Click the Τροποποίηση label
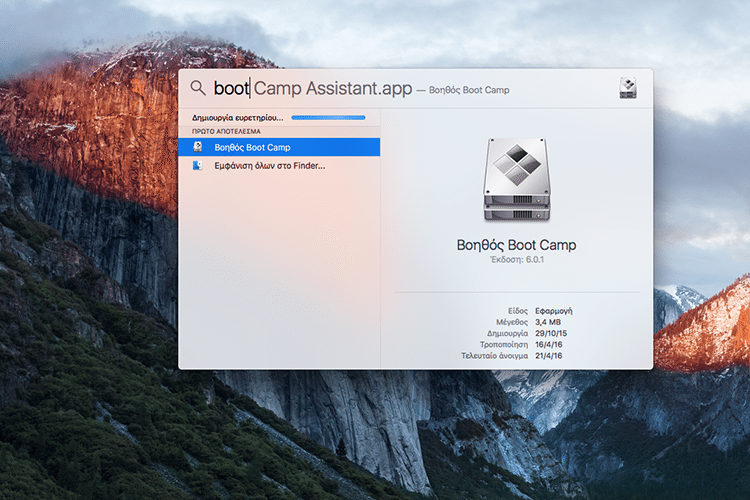750x500 pixels. click(504, 344)
